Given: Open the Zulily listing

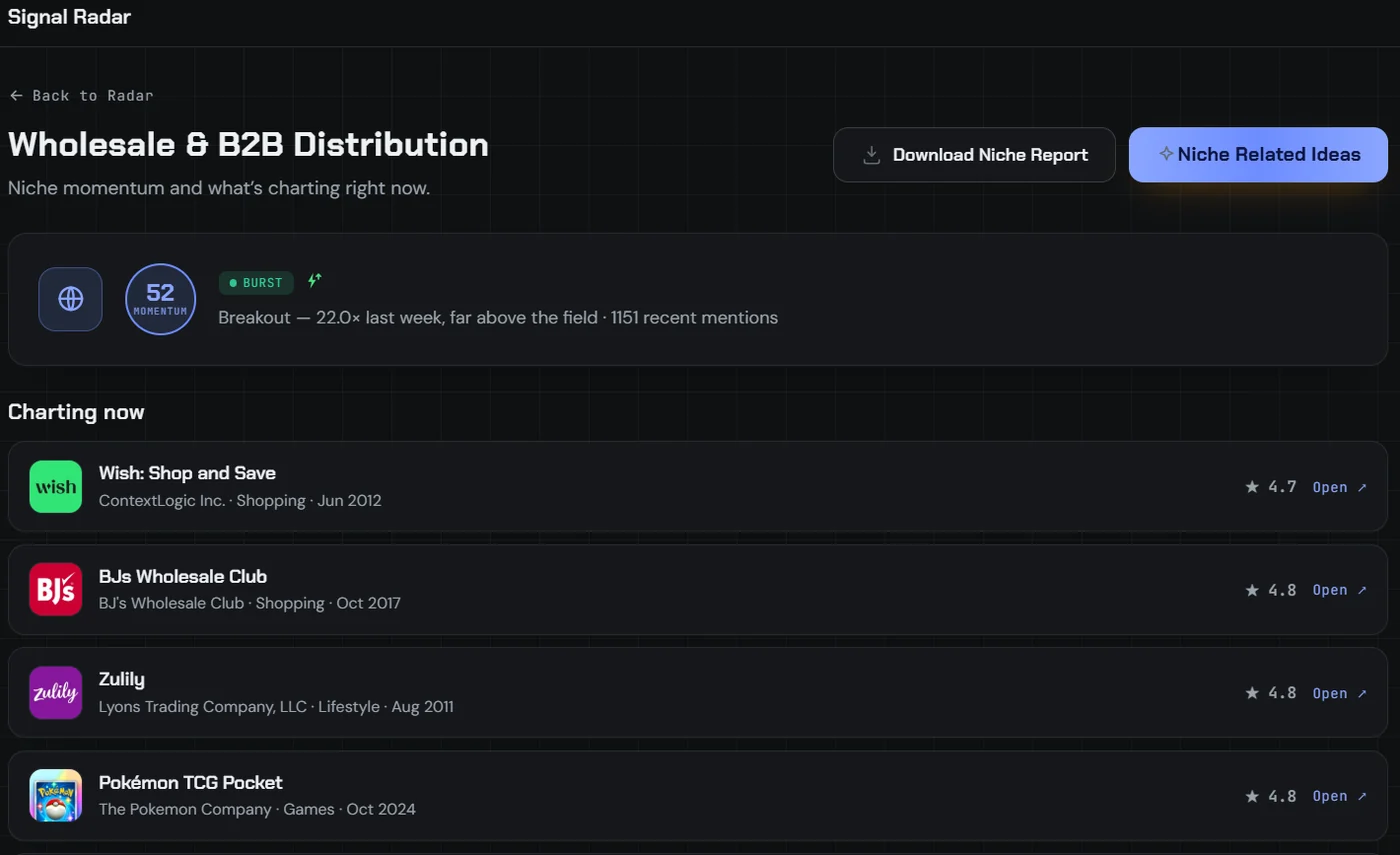Looking at the screenshot, I should coord(1340,693).
